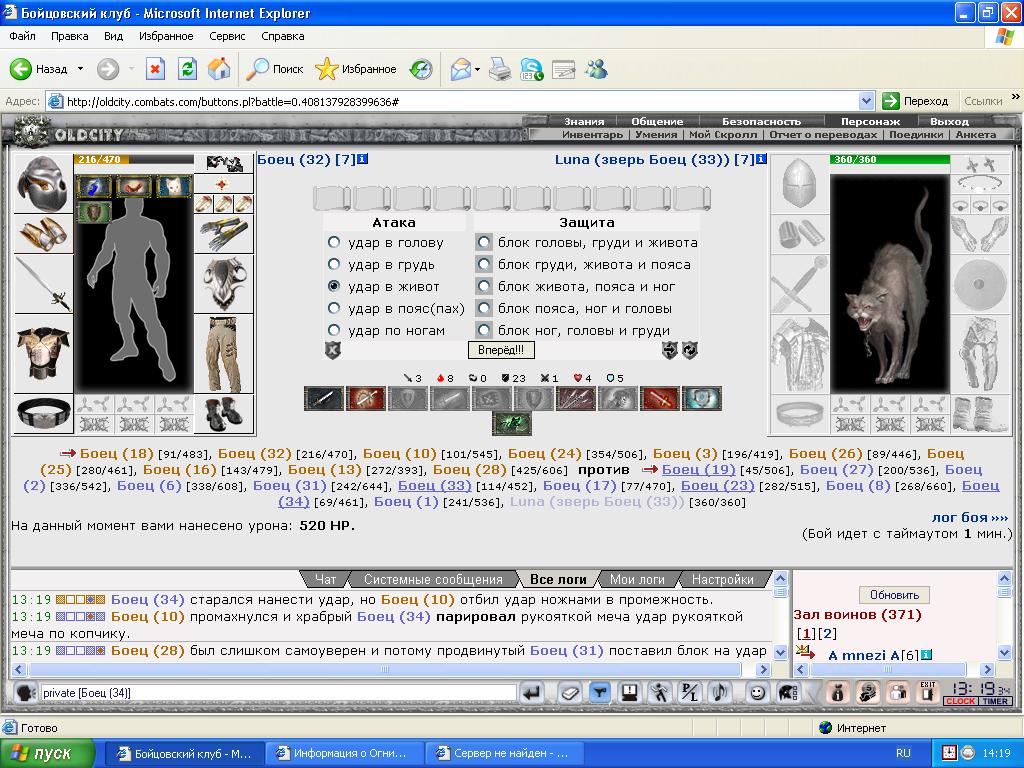Click the Print toolbar icon
The height and width of the screenshot is (768, 1024).
tap(500, 69)
